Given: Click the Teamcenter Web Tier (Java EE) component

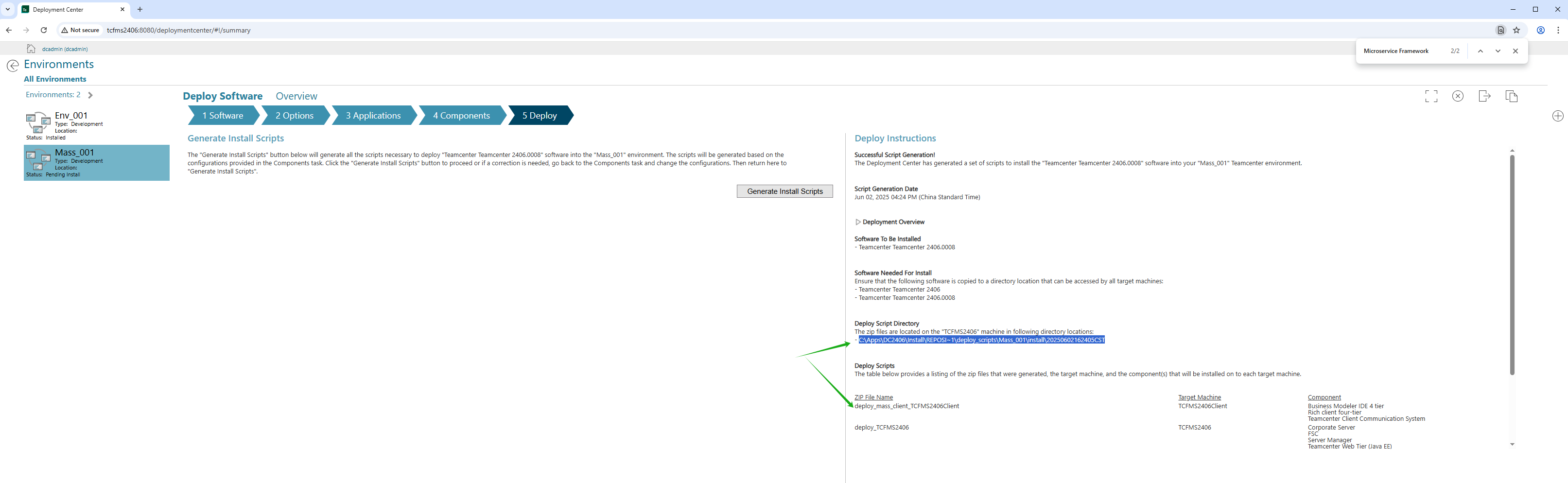Looking at the screenshot, I should [x=1350, y=447].
